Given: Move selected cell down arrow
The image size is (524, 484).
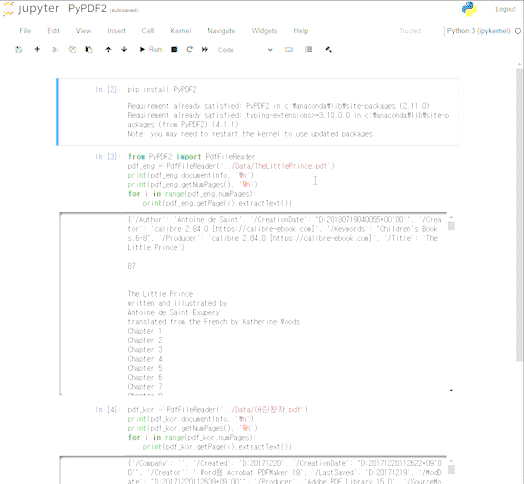Looking at the screenshot, I should [124, 49].
